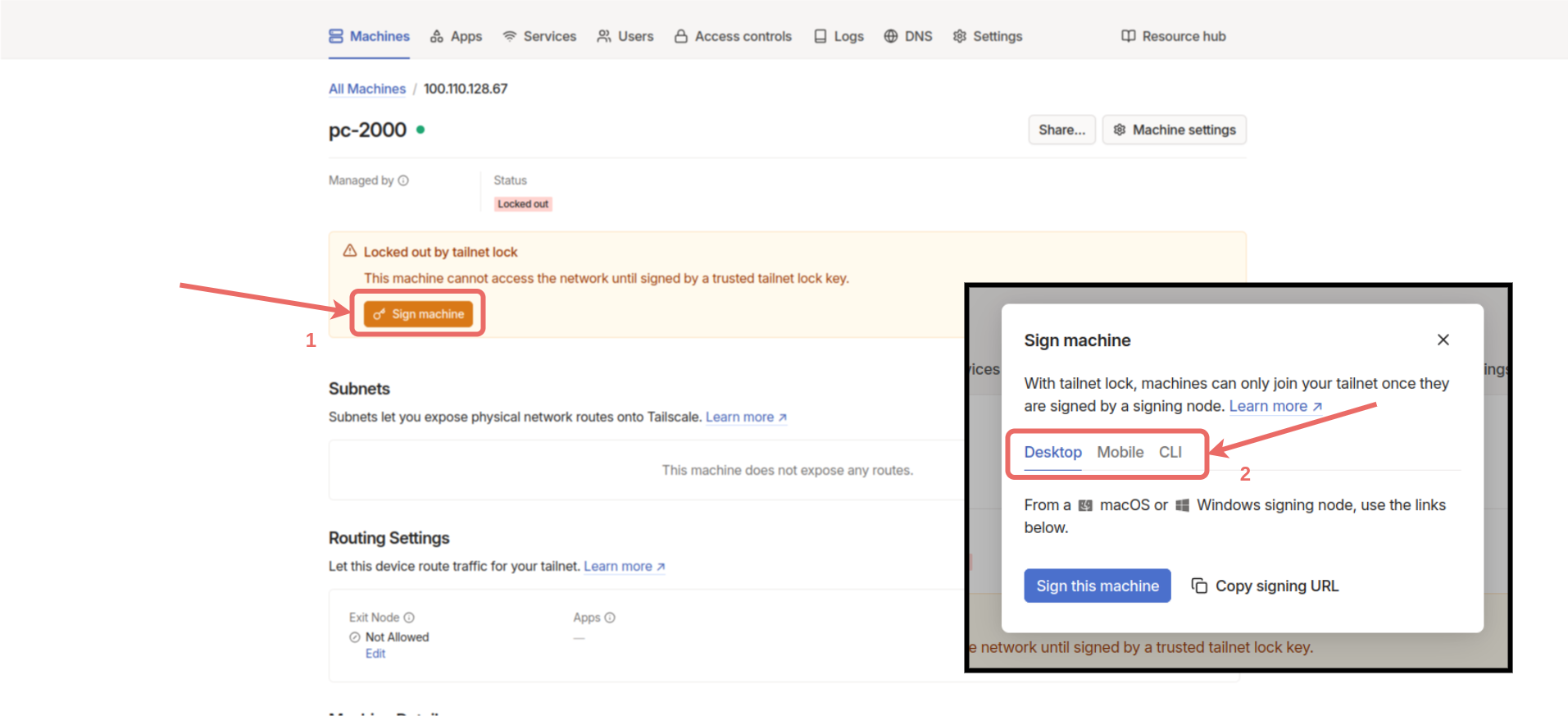Open Learn more link in Sign machine dialog
Image resolution: width=1568 pixels, height=716 pixels.
(x=1275, y=406)
